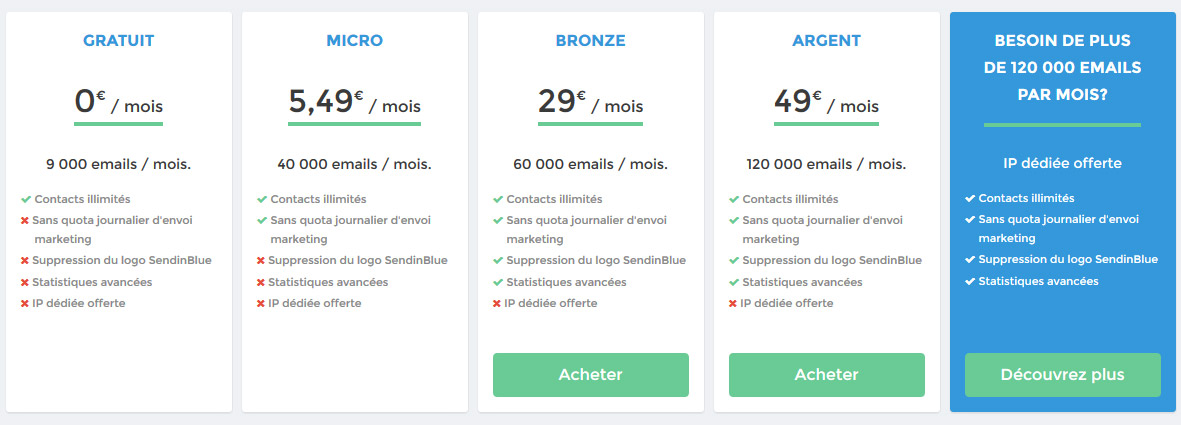Click the Acheter button under Argent plan
1181x425 pixels.
pos(826,375)
